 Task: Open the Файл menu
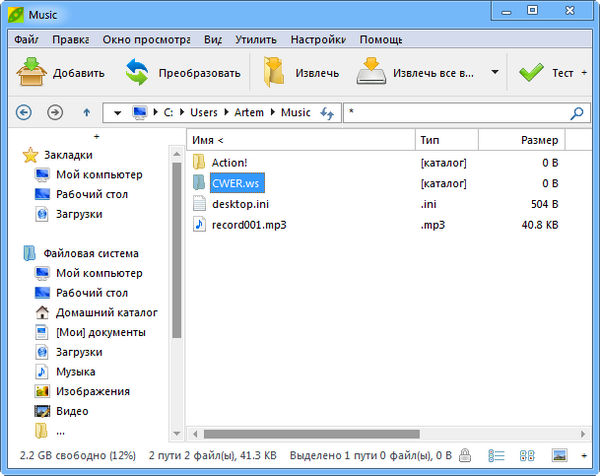click(x=26, y=40)
